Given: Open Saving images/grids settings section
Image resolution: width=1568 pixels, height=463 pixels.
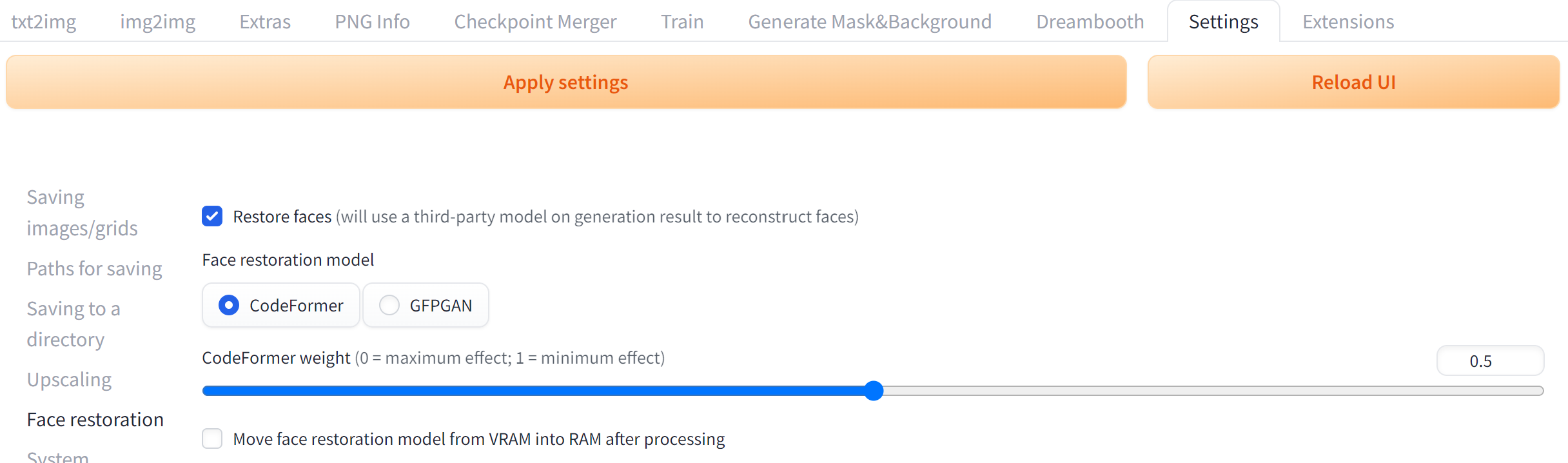Looking at the screenshot, I should pyautogui.click(x=82, y=213).
